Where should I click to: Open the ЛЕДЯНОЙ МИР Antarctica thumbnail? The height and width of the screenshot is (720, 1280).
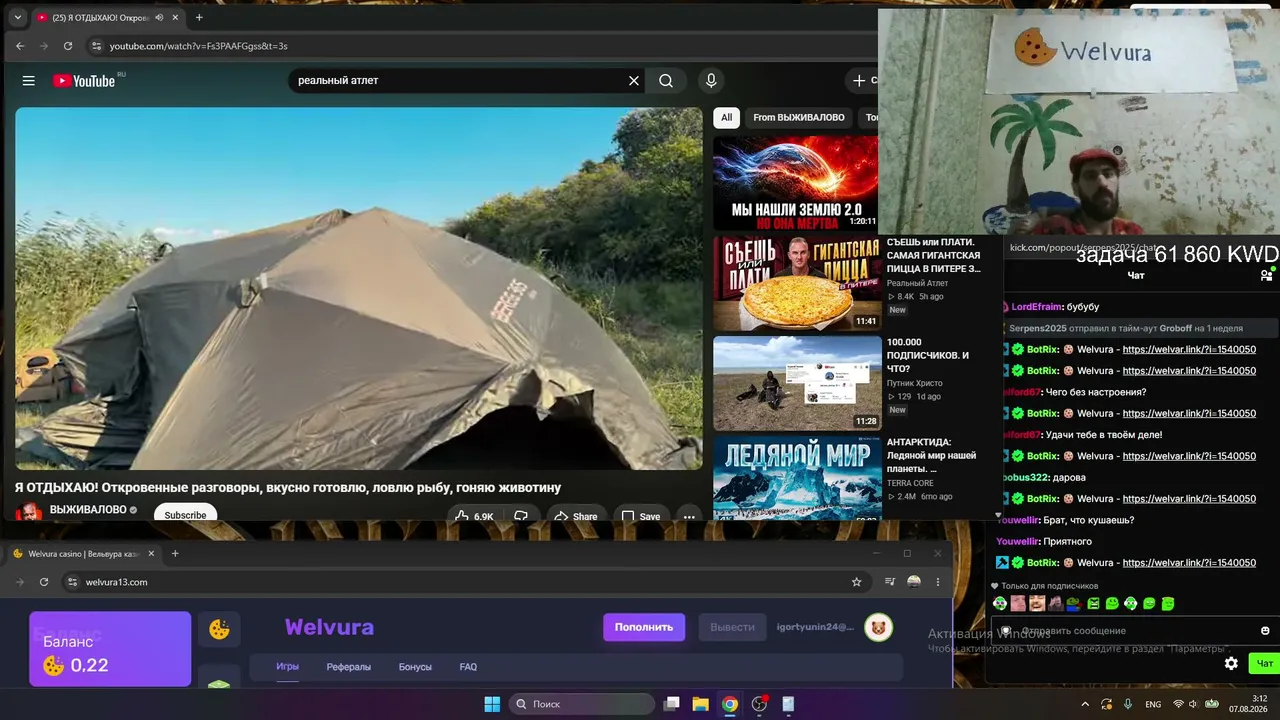[796, 478]
